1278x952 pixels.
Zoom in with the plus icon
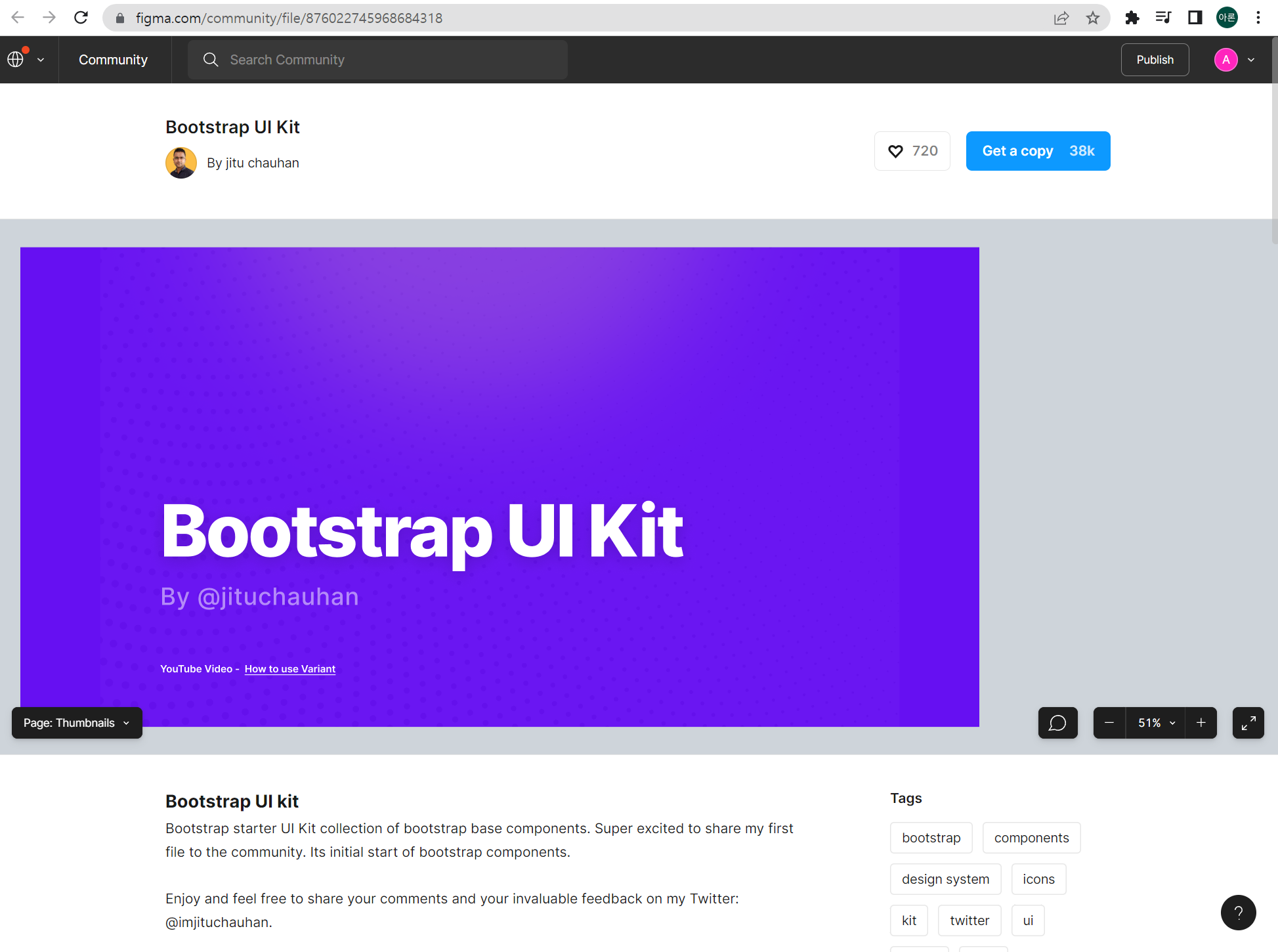(1201, 723)
